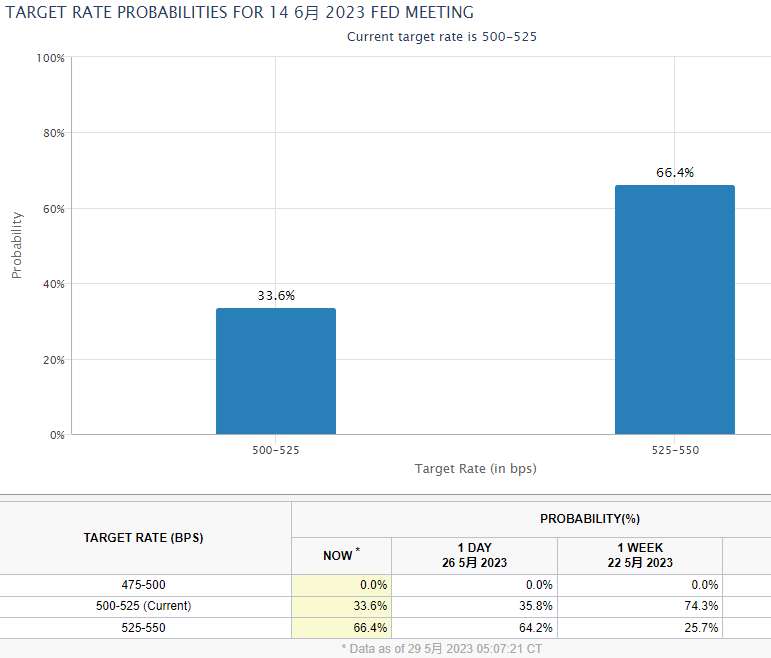Click the 1 WEEK 22 5月 2023 column header
The height and width of the screenshot is (658, 771).
coord(640,555)
